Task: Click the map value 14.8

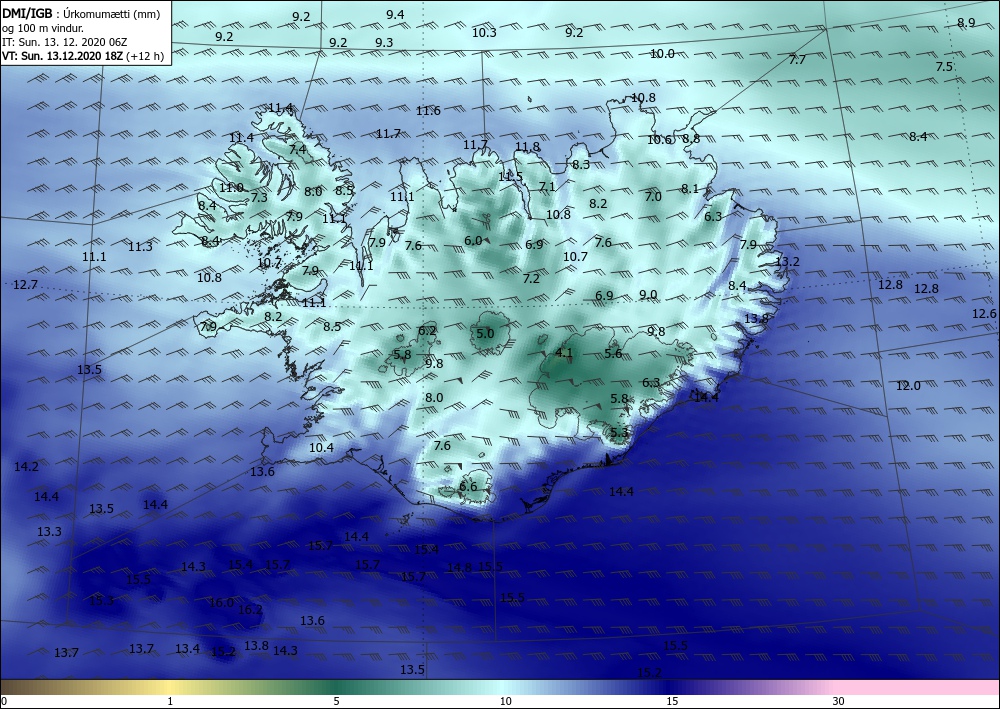Action: (459, 567)
